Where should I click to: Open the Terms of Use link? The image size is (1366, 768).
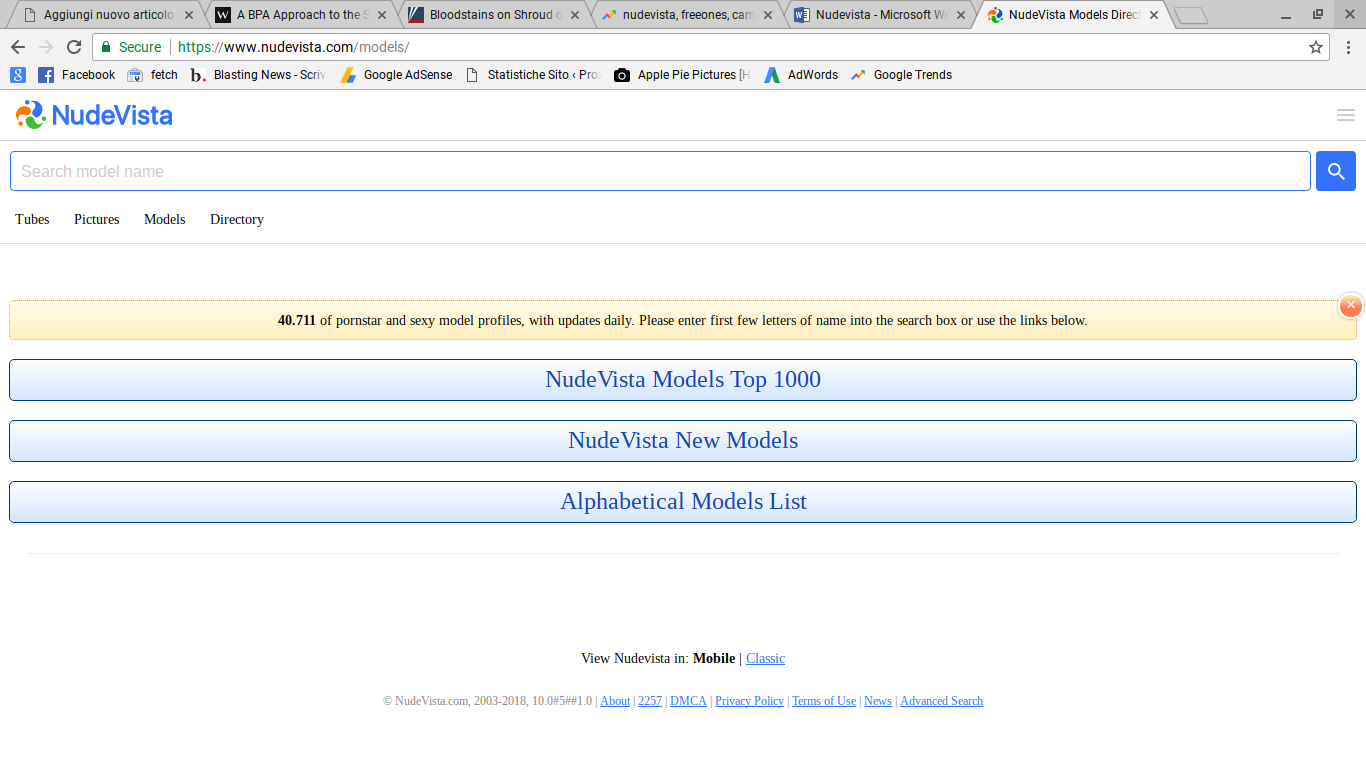point(824,701)
